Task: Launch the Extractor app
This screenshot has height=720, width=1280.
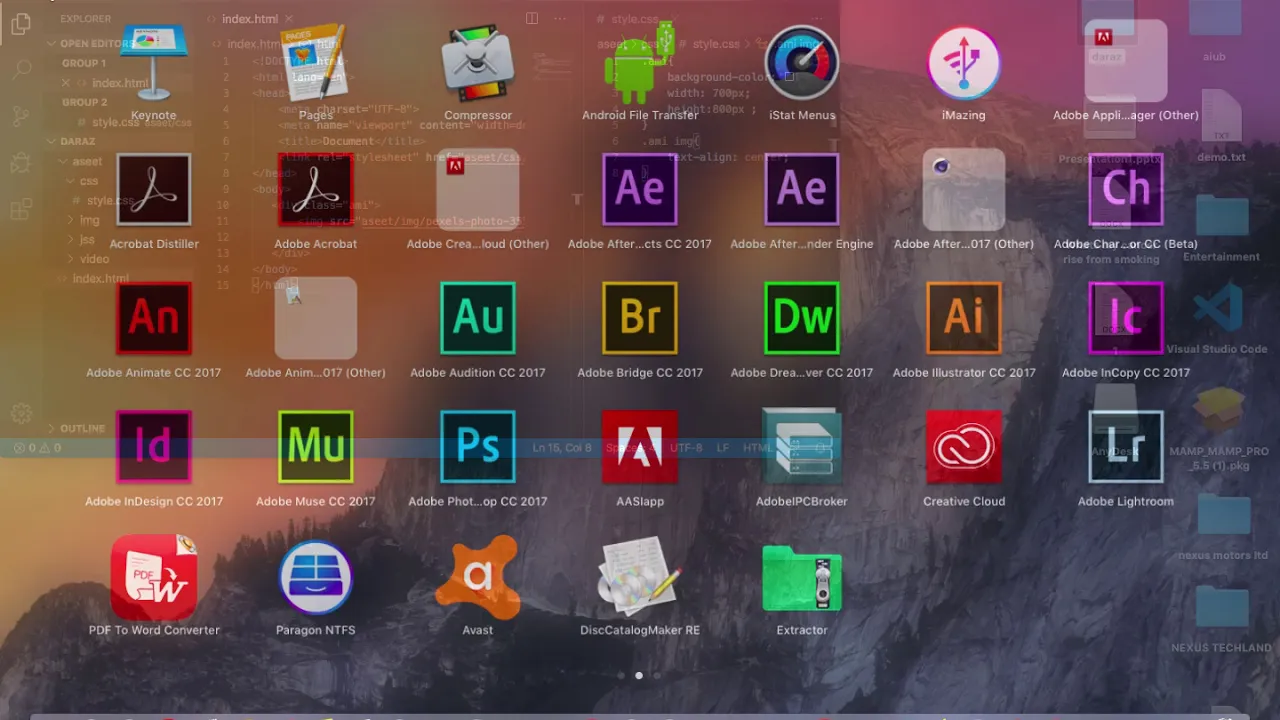Action: [x=802, y=576]
